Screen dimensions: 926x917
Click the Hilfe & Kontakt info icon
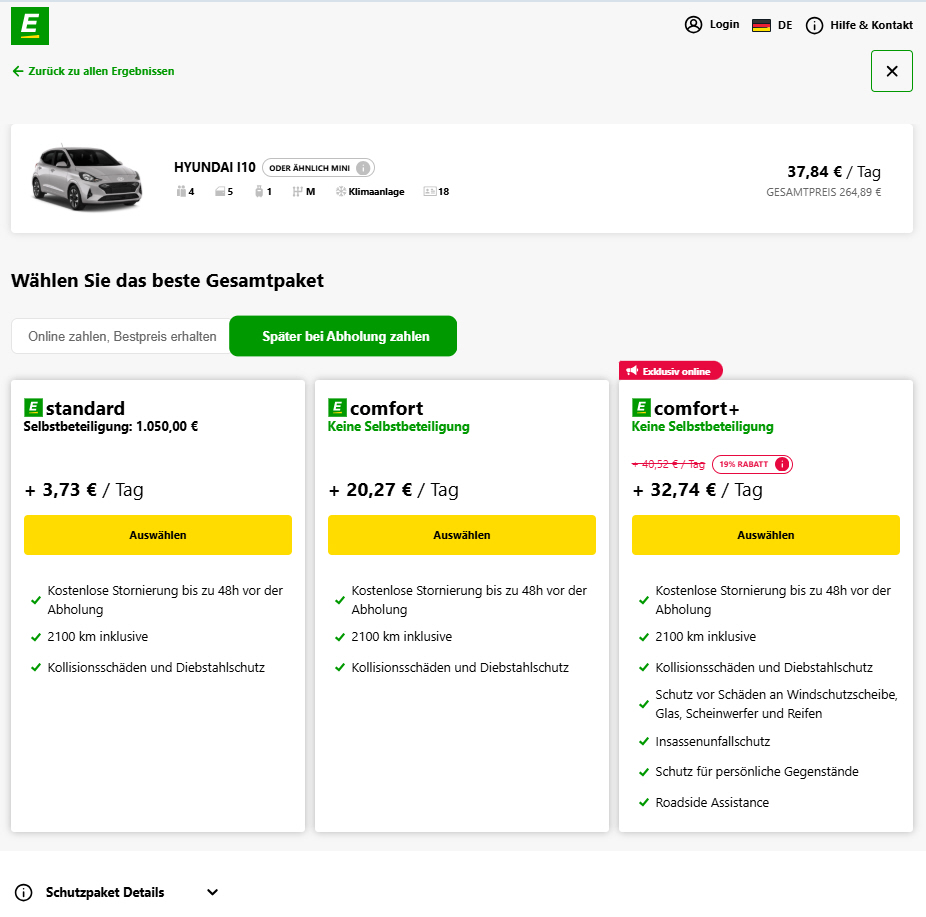814,25
